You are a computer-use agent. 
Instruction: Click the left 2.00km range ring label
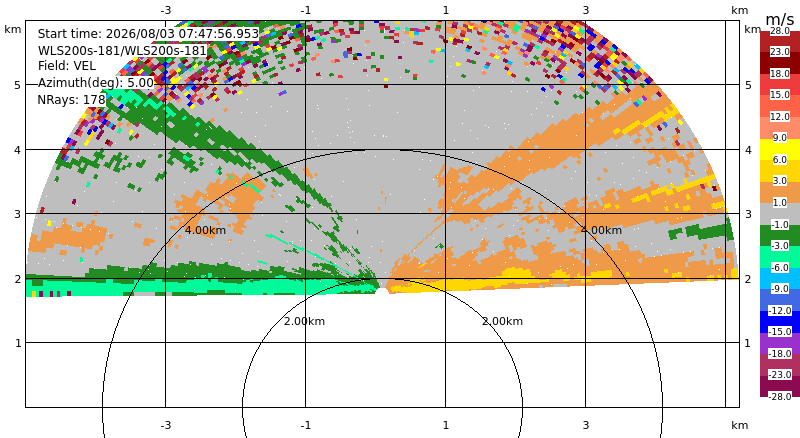pos(305,321)
